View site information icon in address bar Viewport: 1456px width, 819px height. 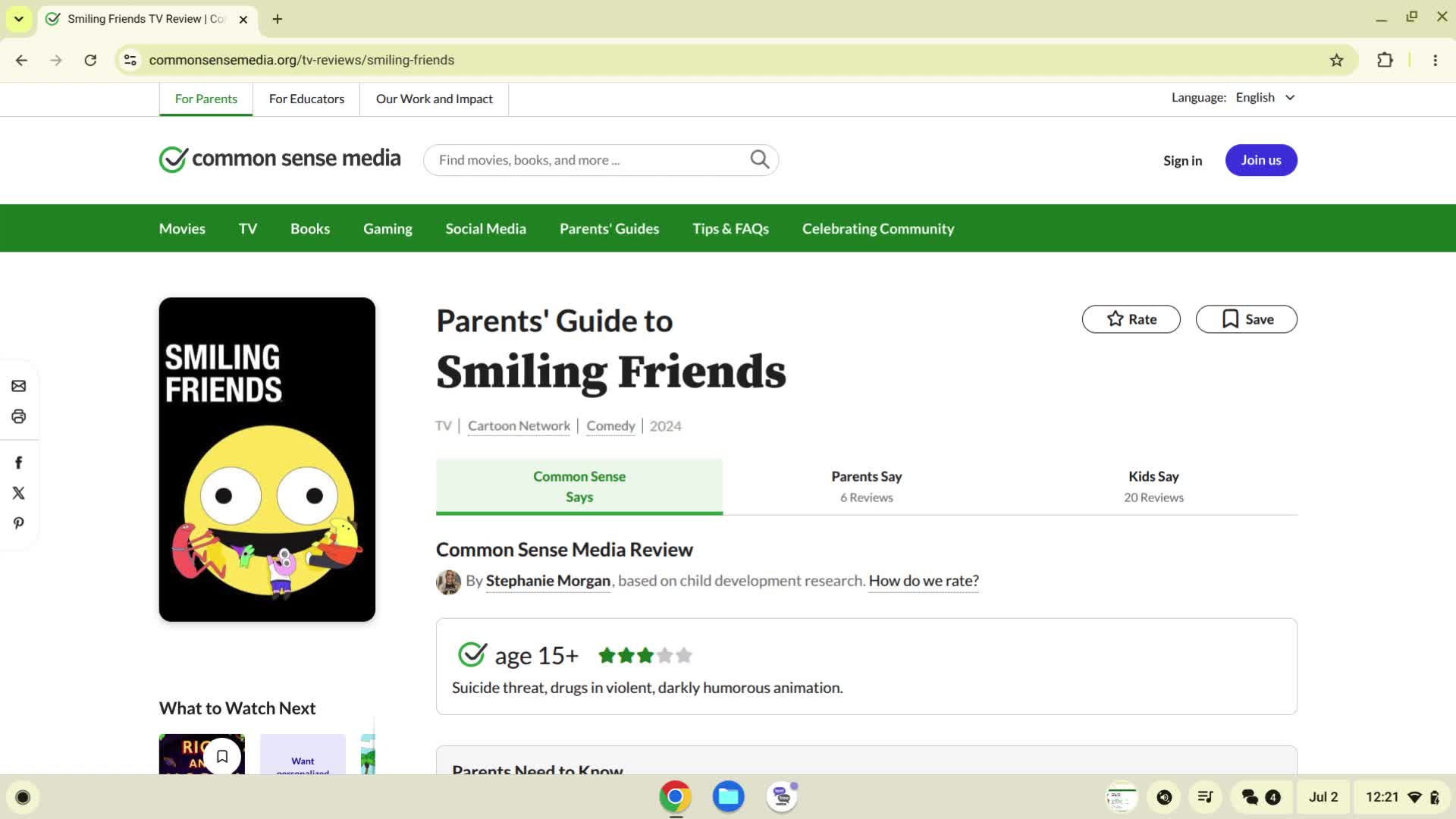(130, 60)
